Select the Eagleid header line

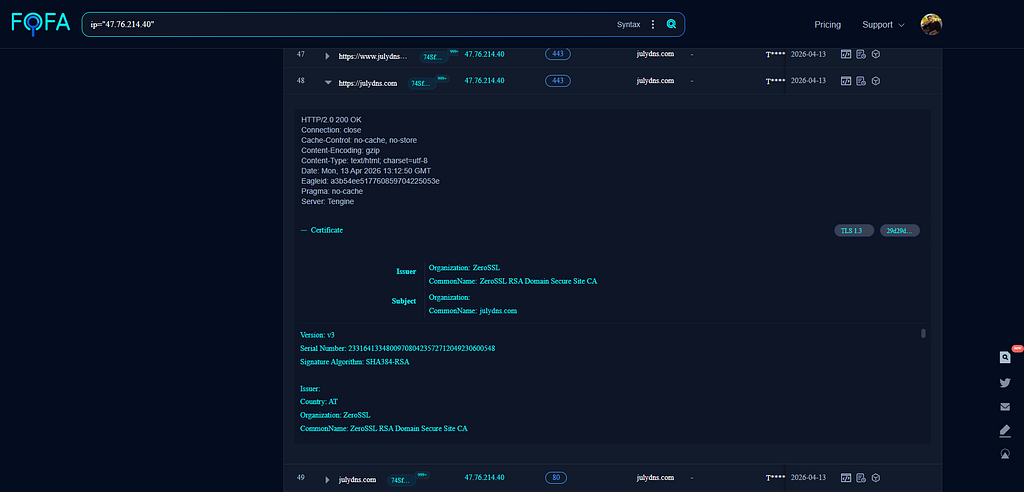370,181
